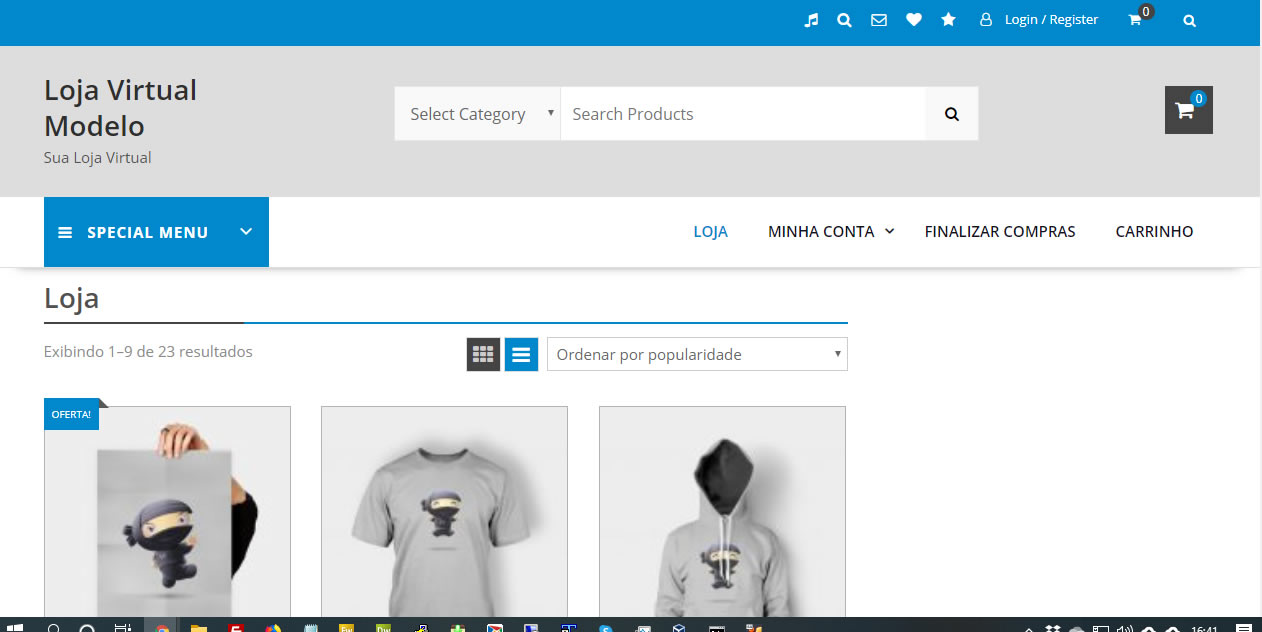The image size is (1262, 632).
Task: Click the hamburger icon in Special Menu
Action: click(x=65, y=233)
